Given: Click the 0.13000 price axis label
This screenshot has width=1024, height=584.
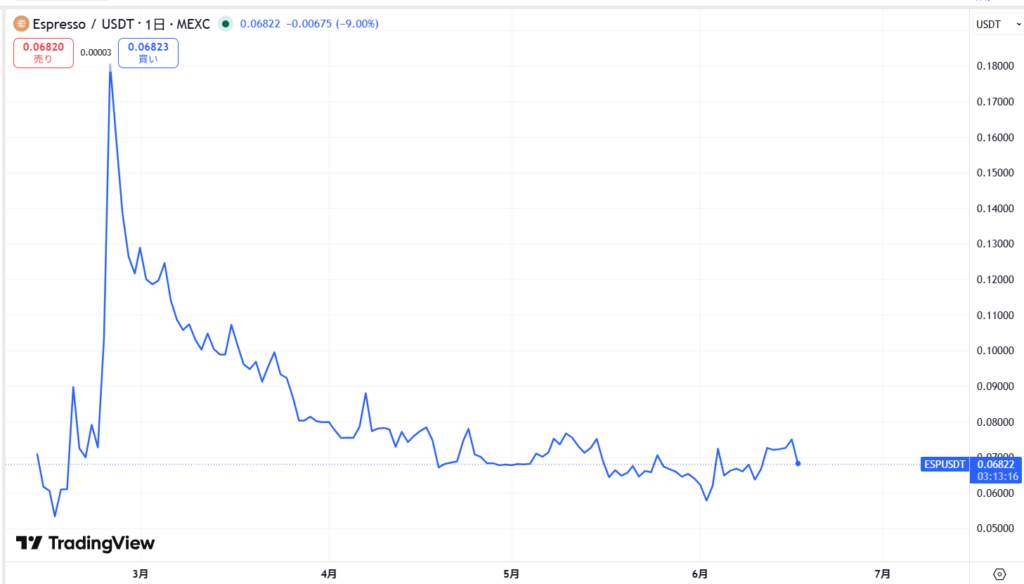Looking at the screenshot, I should pyautogui.click(x=995, y=244).
